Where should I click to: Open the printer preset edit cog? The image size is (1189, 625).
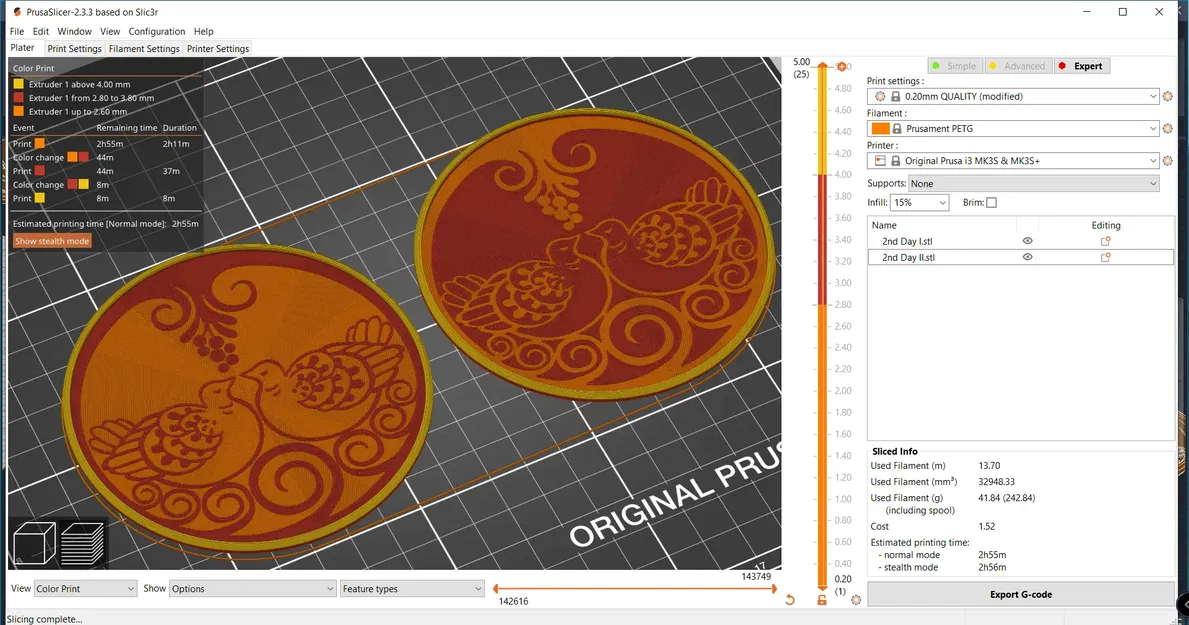point(1168,161)
